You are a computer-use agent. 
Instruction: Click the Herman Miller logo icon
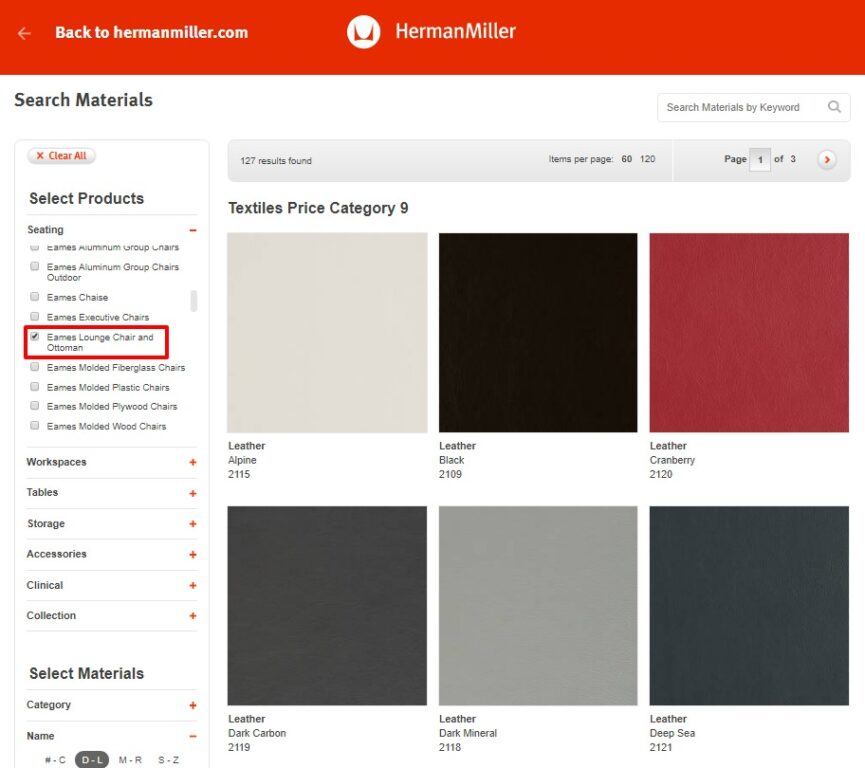[364, 32]
